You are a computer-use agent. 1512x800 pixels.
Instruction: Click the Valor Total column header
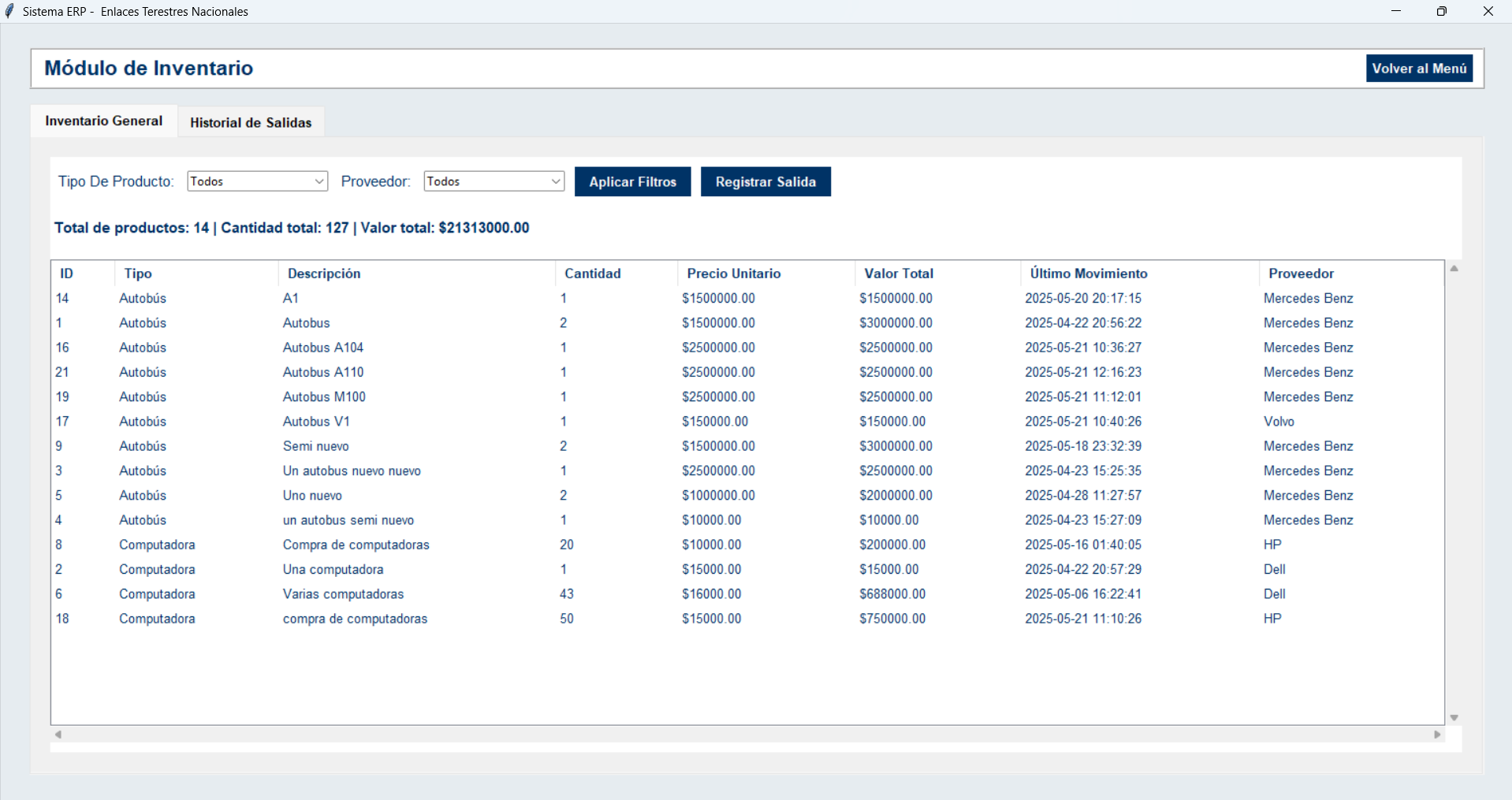click(937, 273)
